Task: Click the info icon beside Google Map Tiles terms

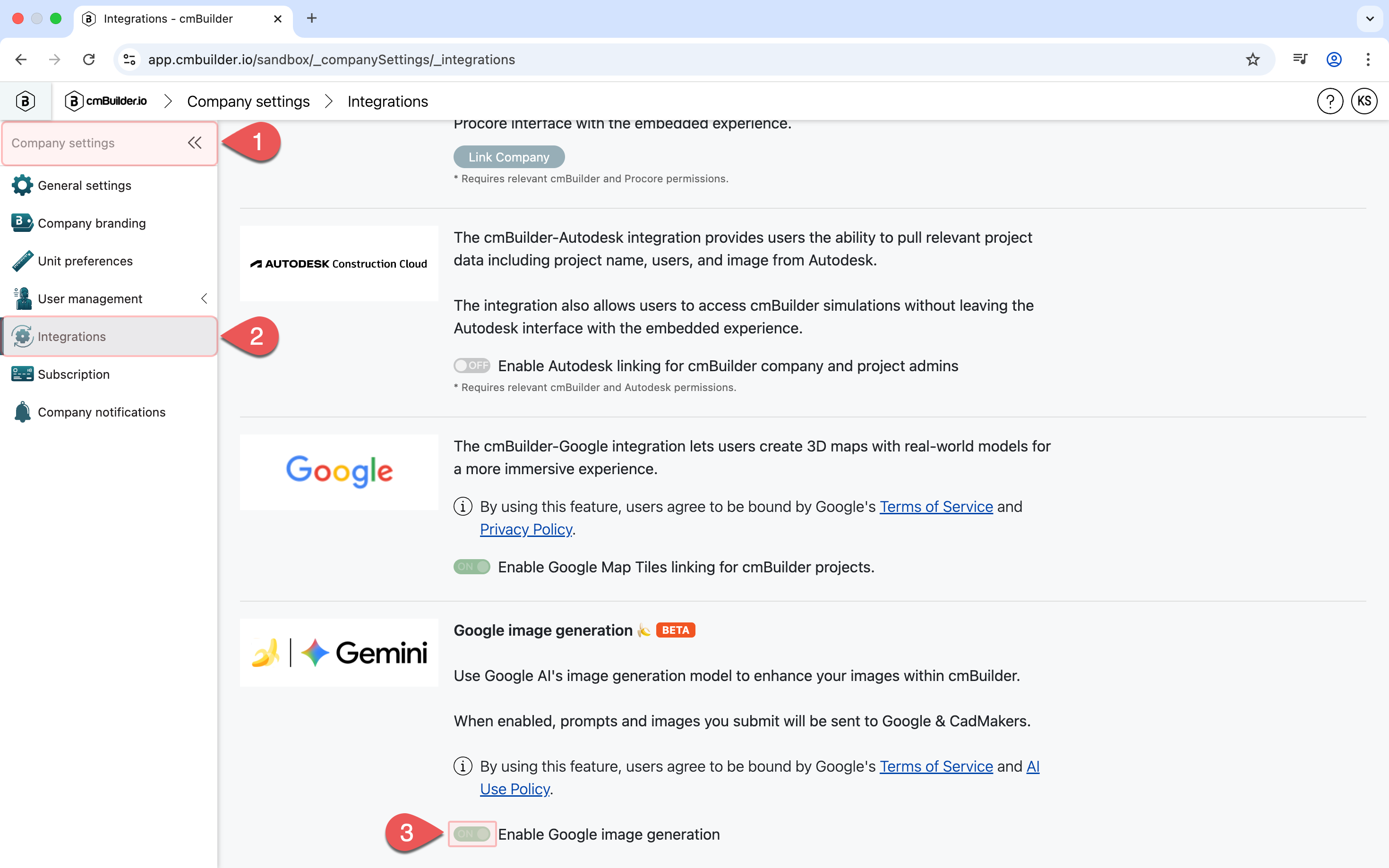Action: pos(463,506)
